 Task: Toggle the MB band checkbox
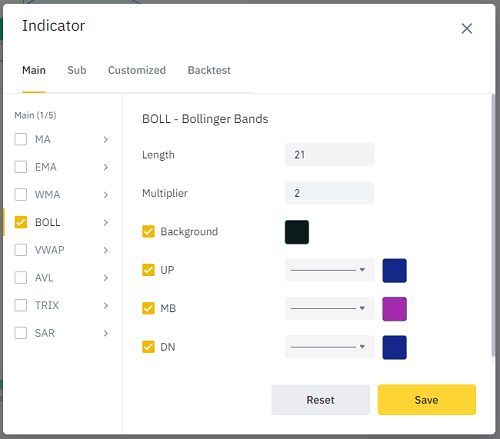[x=148, y=308]
